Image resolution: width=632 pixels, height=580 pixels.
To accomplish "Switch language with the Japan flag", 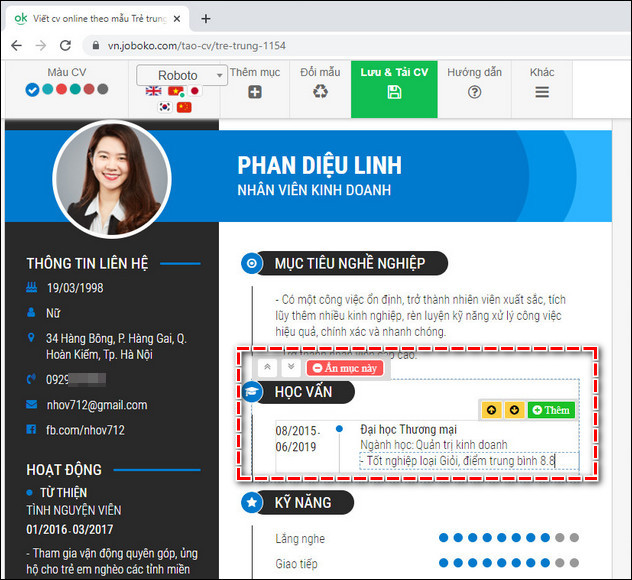I will pyautogui.click(x=195, y=91).
